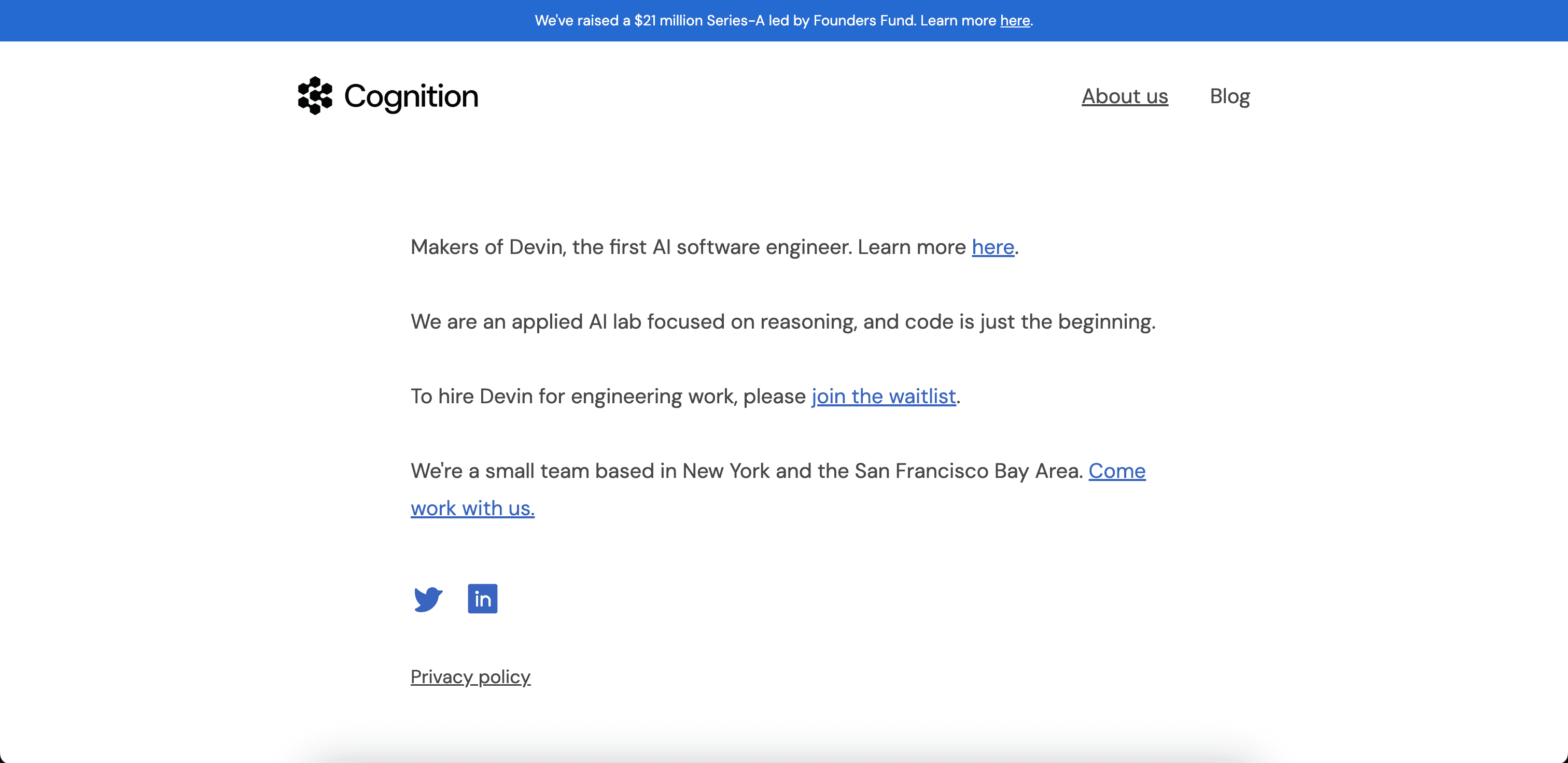This screenshot has height=763, width=1568.
Task: Navigate to About us in the navigation bar
Action: 1124,95
